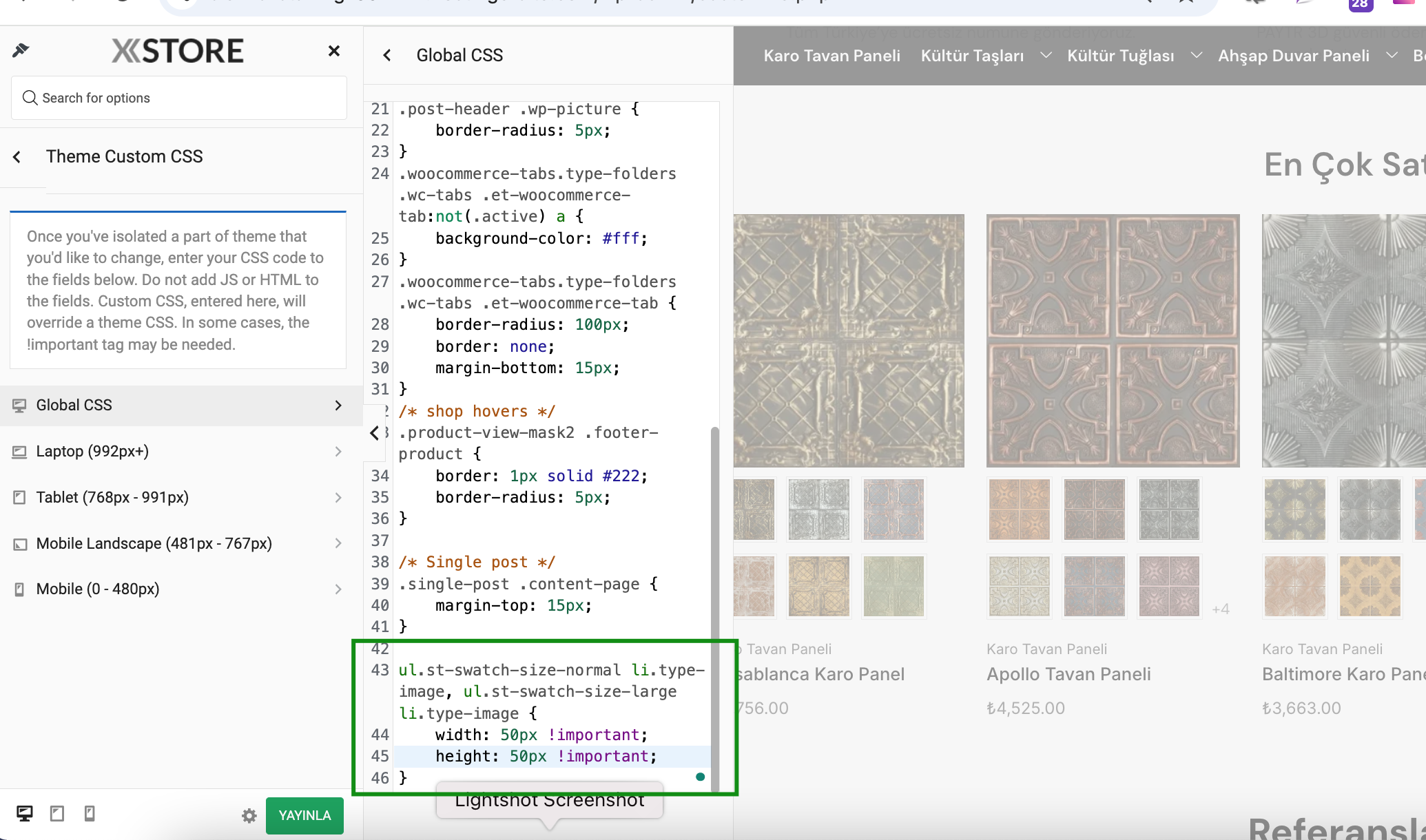The width and height of the screenshot is (1426, 840).
Task: Open the Ahşap Duvar Paneli menu item
Action: pyautogui.click(x=1293, y=56)
